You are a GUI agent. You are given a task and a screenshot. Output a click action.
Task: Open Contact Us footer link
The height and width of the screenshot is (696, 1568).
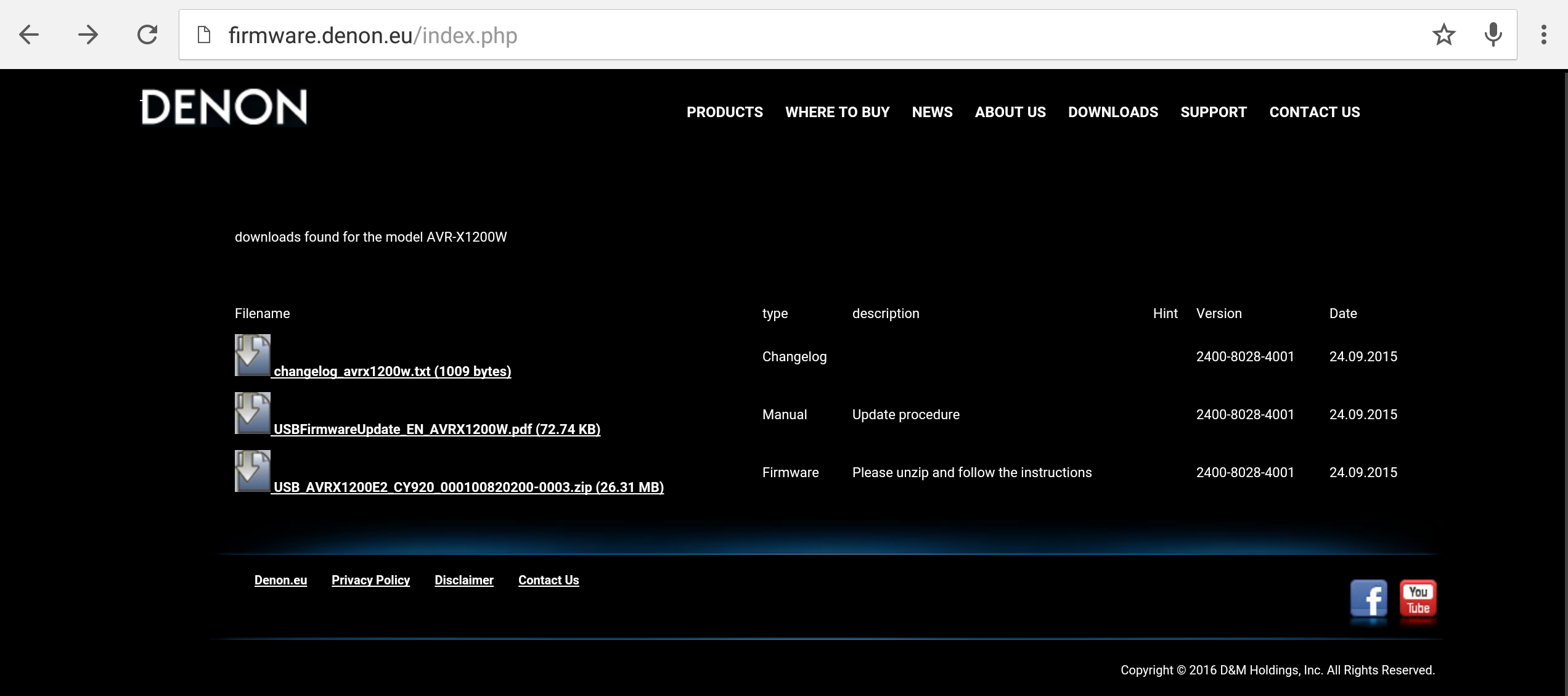549,580
